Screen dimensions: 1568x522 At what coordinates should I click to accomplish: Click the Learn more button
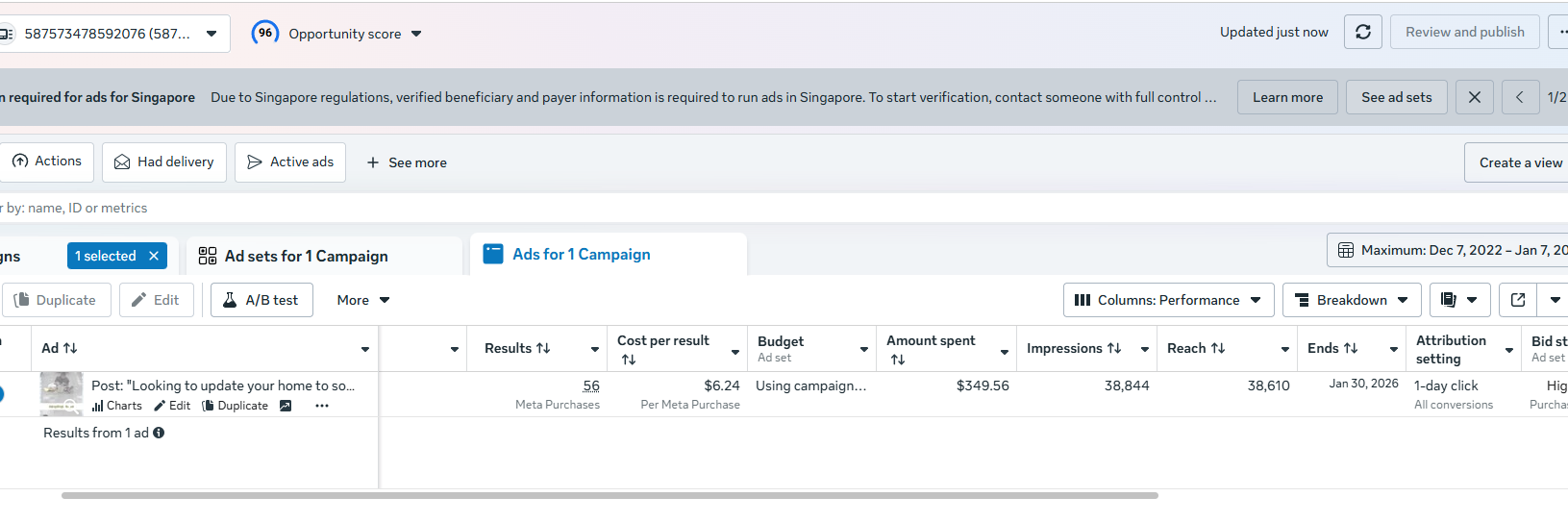coord(1287,97)
